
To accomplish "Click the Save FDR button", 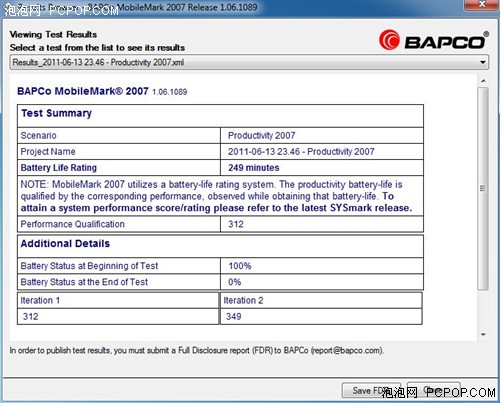I will coord(371,390).
